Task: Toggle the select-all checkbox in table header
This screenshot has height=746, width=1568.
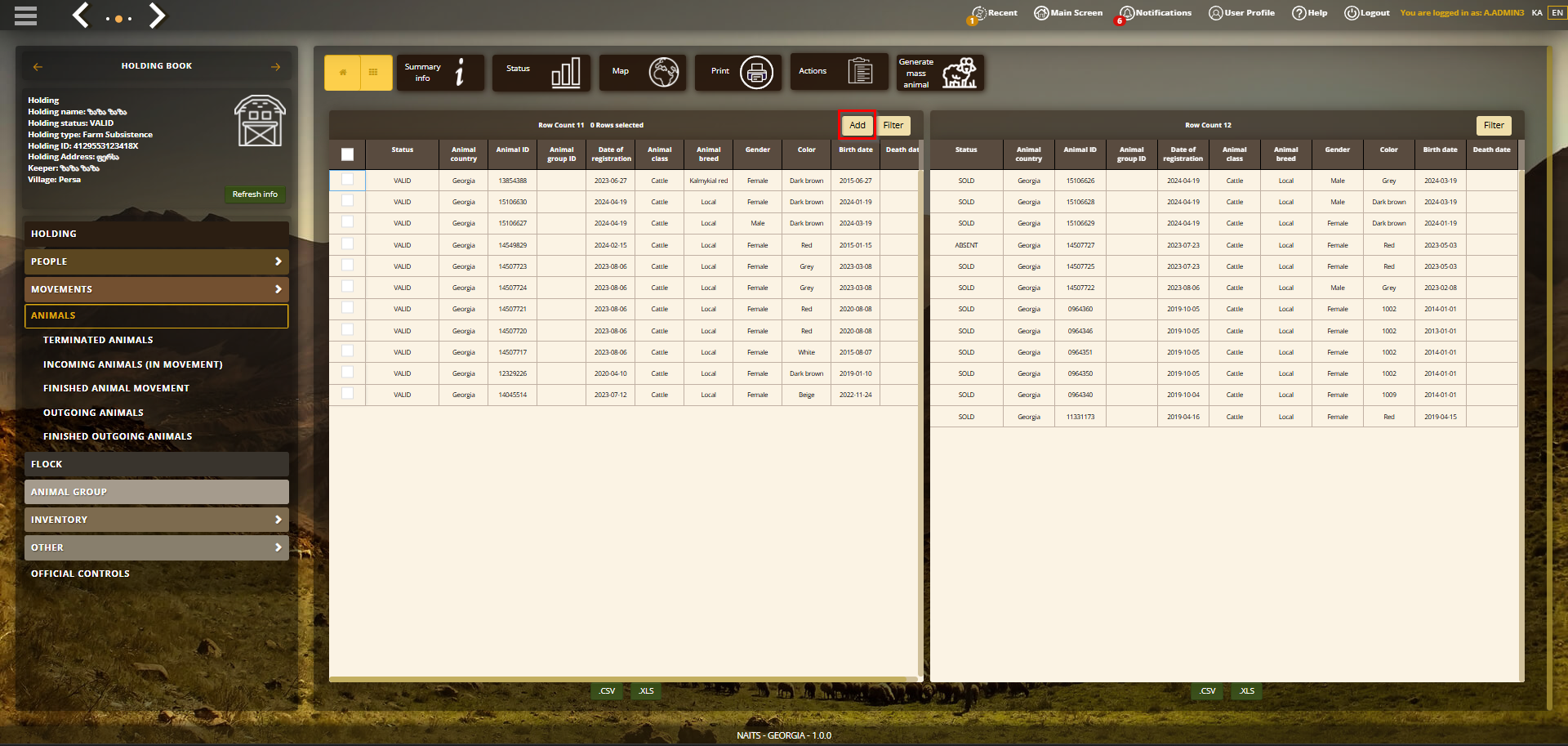Action: tap(348, 154)
